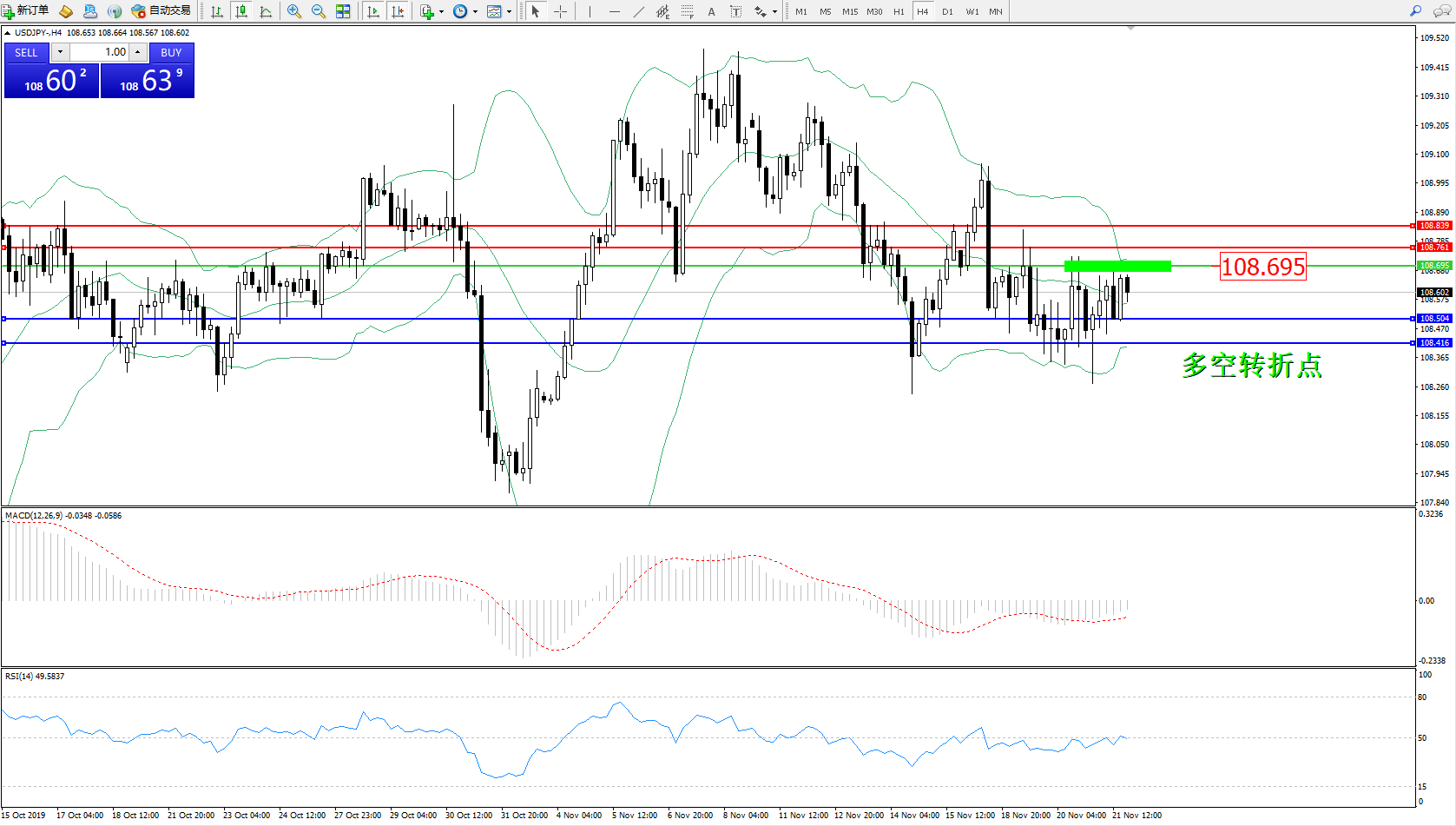This screenshot has height=826, width=1456.
Task: Click the New Order (新订单) button
Action: tap(26, 11)
